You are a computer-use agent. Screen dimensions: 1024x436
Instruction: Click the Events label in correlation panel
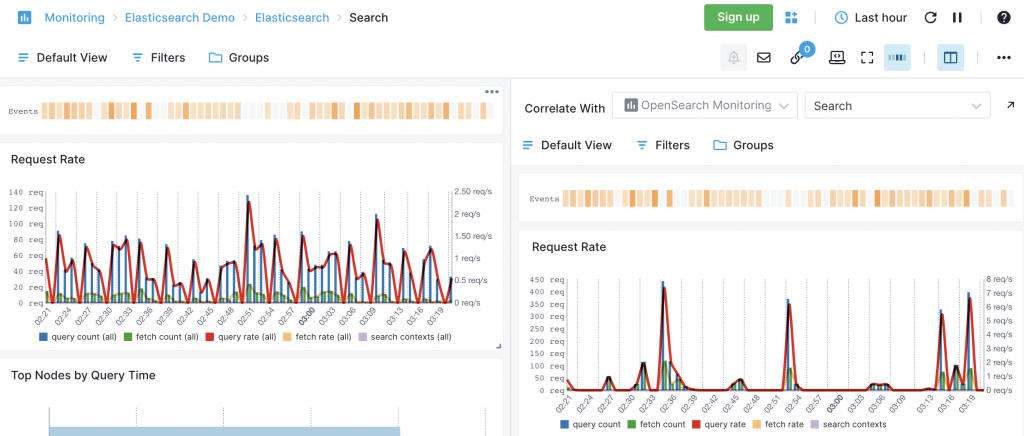click(544, 199)
